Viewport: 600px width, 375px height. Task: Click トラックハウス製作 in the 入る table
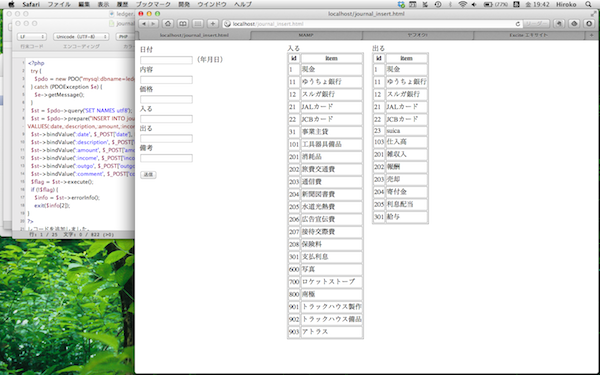(331, 307)
